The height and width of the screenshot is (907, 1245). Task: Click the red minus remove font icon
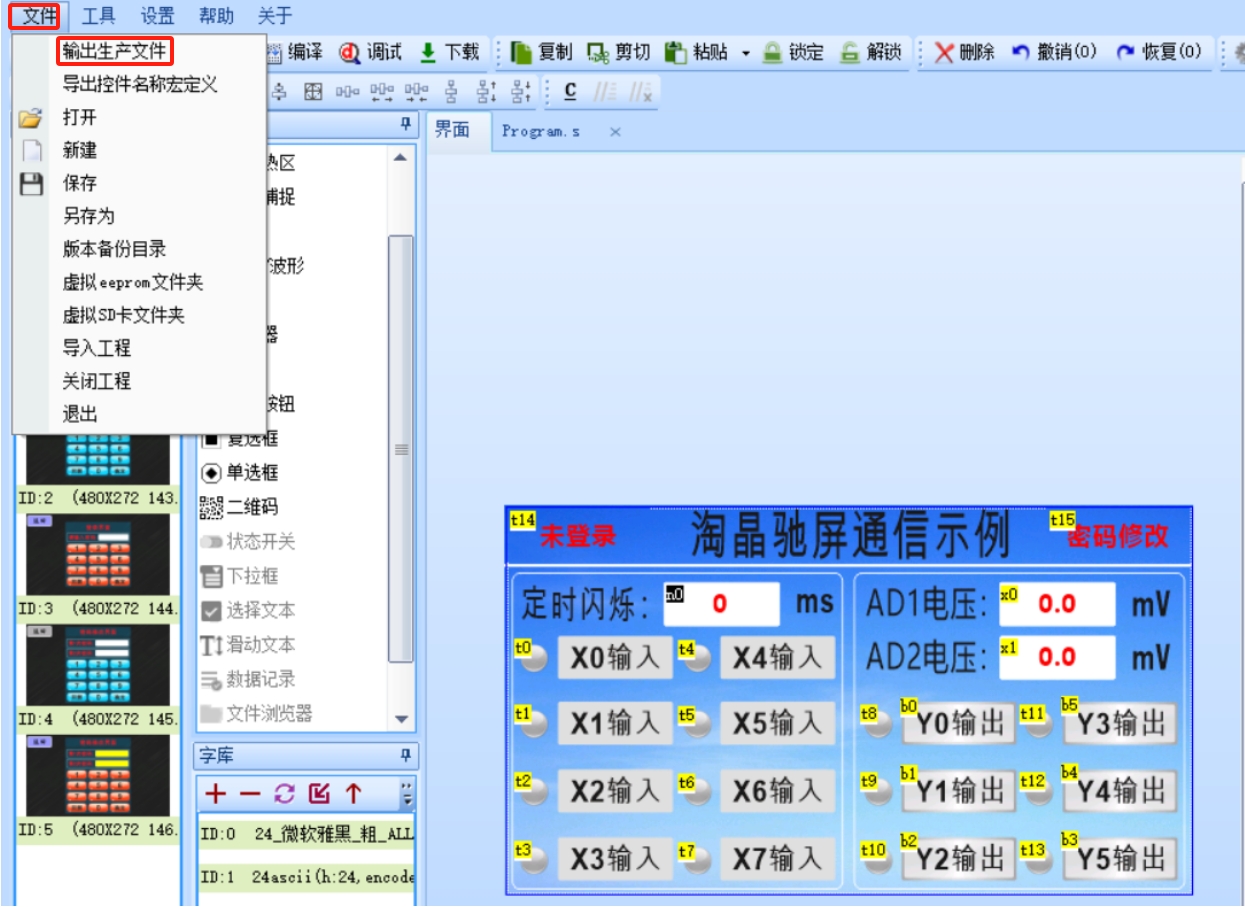pyautogui.click(x=250, y=794)
